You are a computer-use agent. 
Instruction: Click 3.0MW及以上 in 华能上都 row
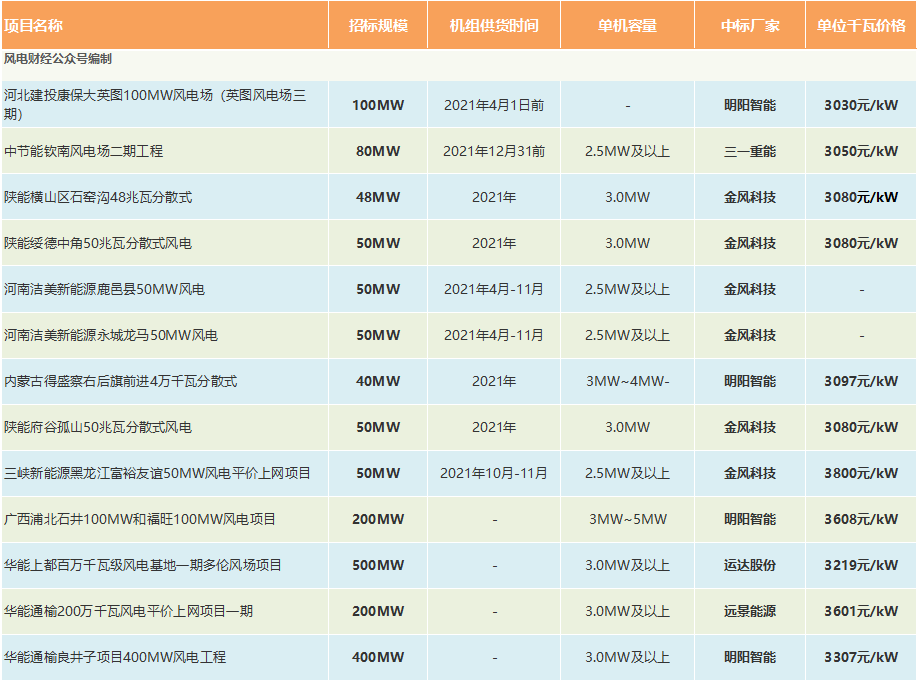[628, 565]
